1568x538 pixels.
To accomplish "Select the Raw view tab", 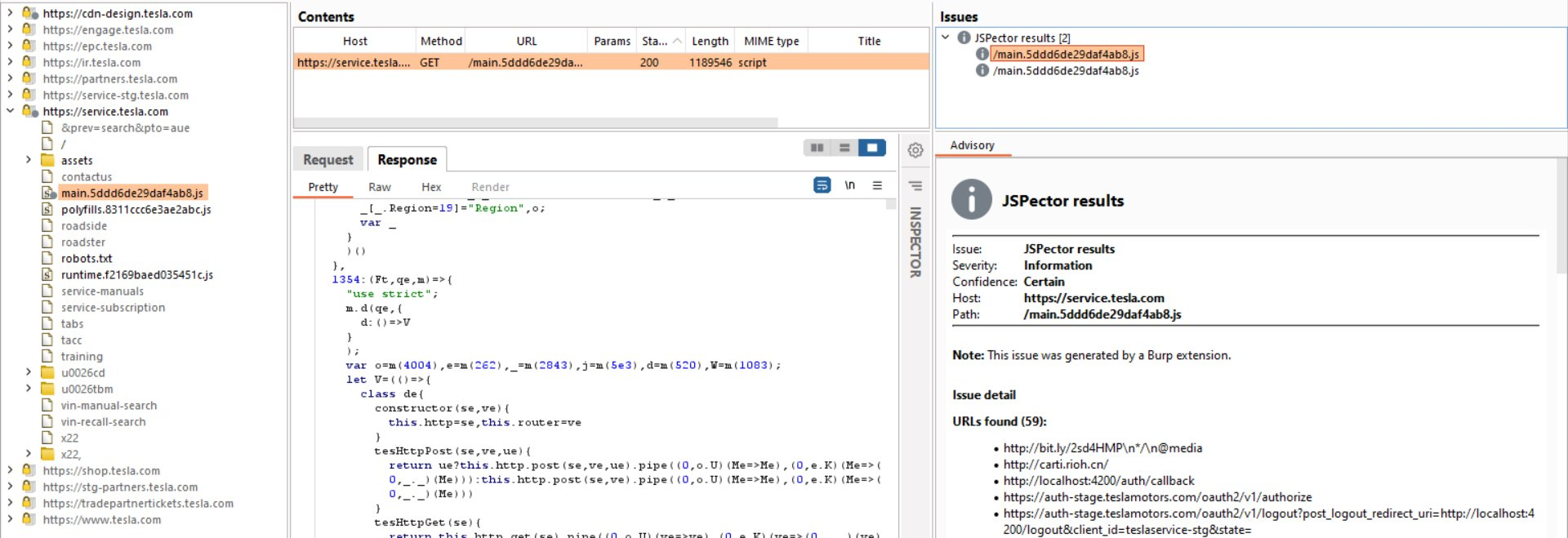I will 380,187.
